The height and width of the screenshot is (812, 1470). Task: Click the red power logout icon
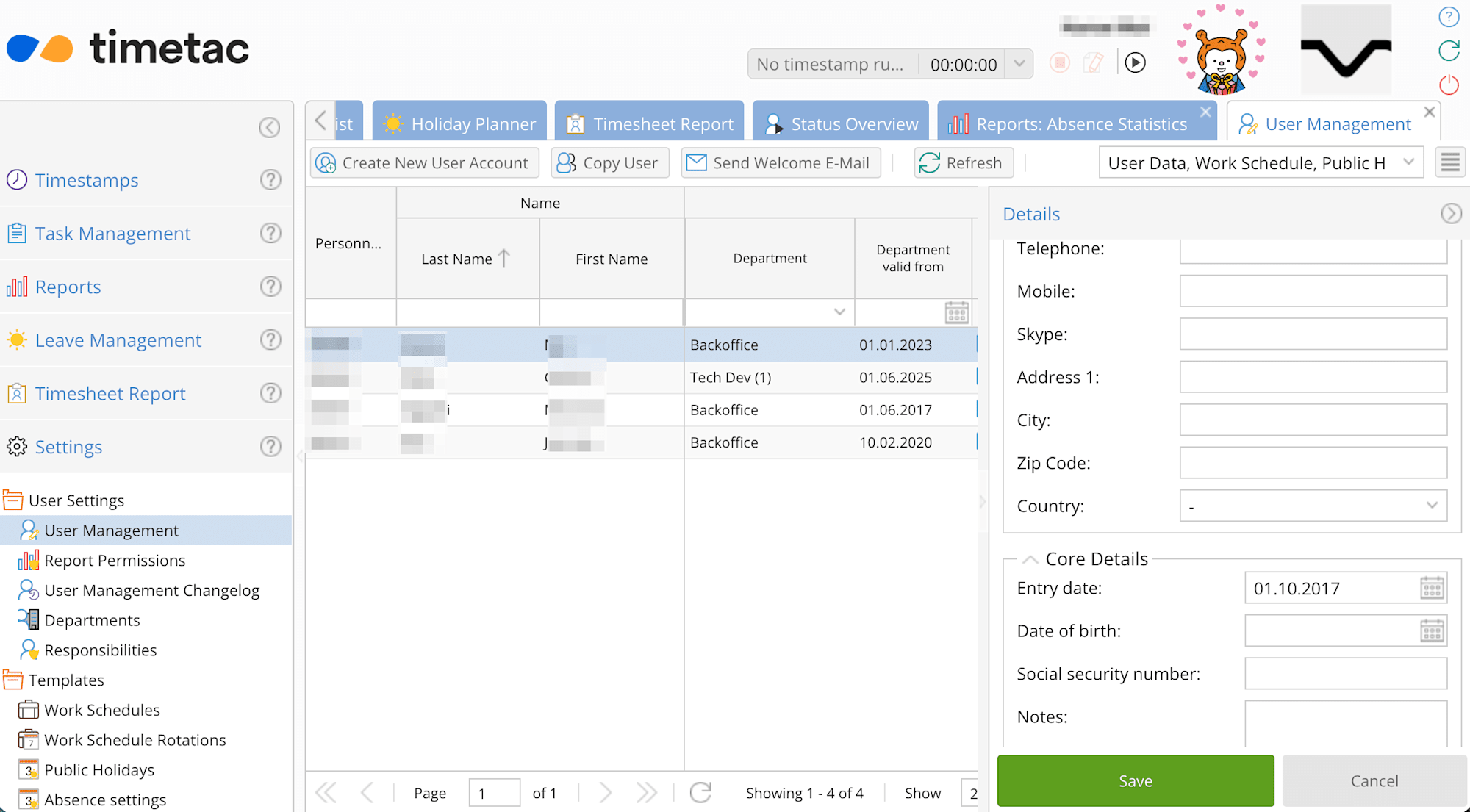(1449, 85)
